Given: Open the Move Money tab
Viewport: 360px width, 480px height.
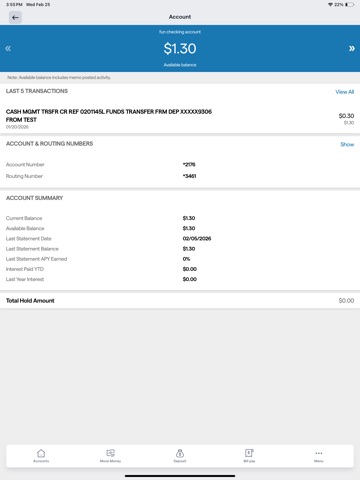Looking at the screenshot, I should (x=110, y=456).
